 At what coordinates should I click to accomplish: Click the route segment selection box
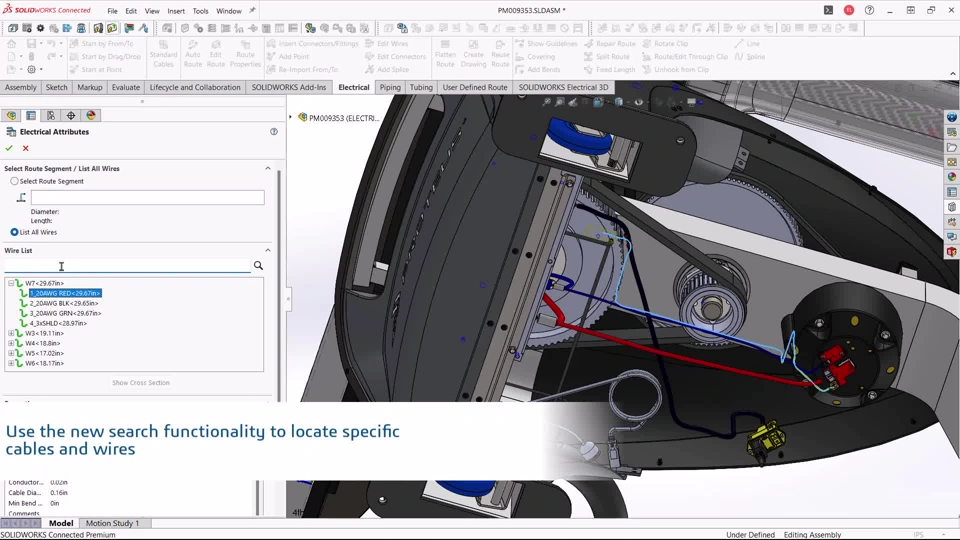click(148, 197)
